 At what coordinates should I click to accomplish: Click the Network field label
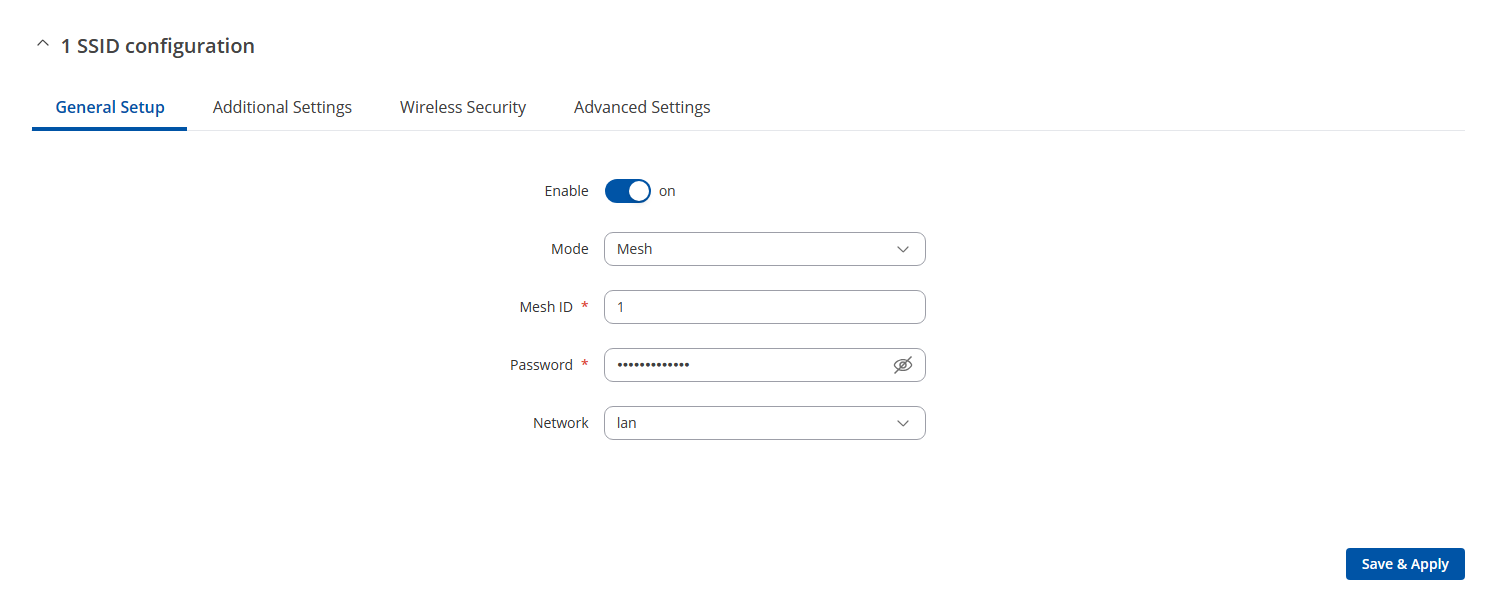point(561,423)
